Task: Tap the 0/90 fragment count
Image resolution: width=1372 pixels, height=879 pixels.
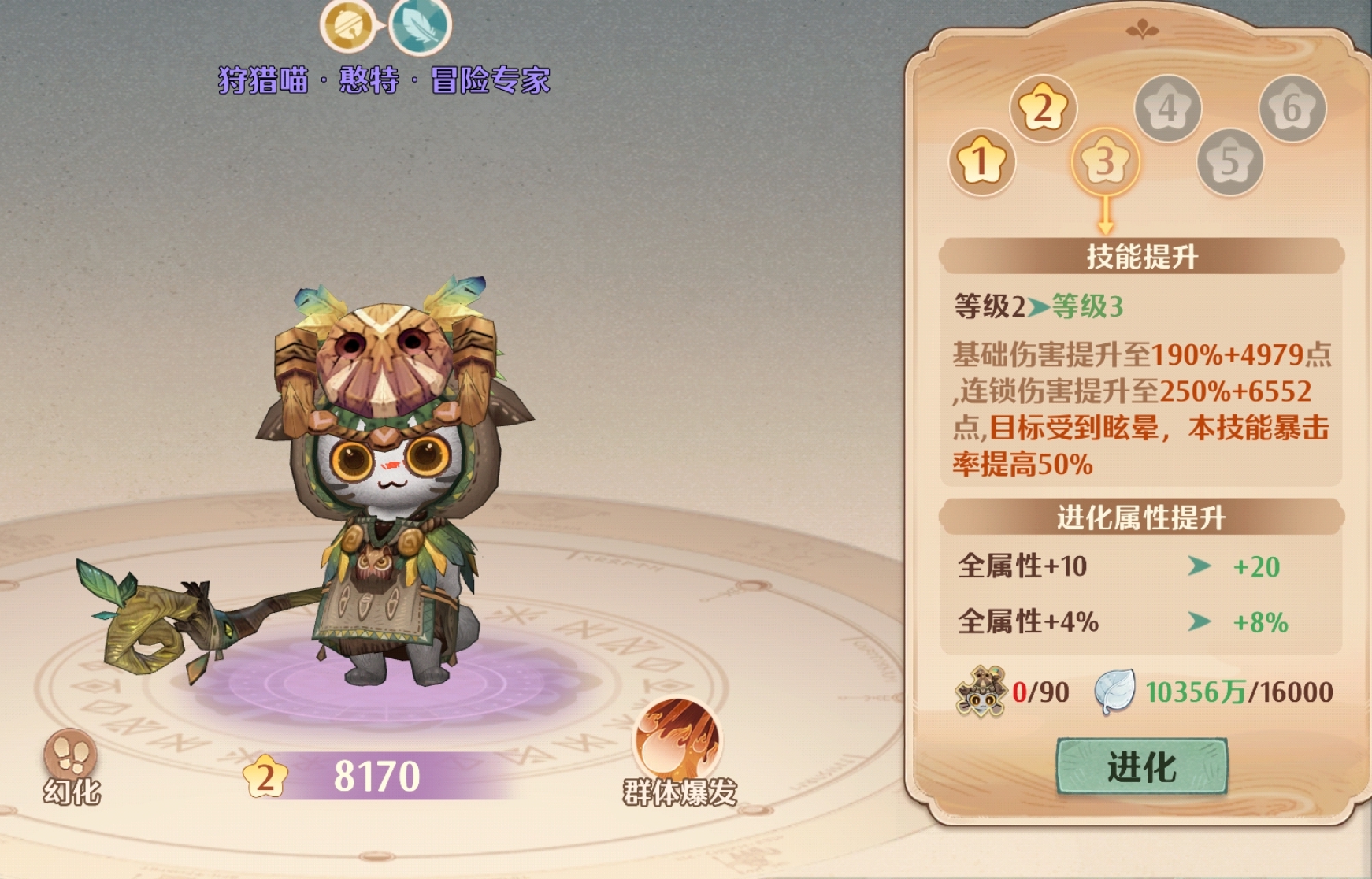Action: coord(1040,692)
